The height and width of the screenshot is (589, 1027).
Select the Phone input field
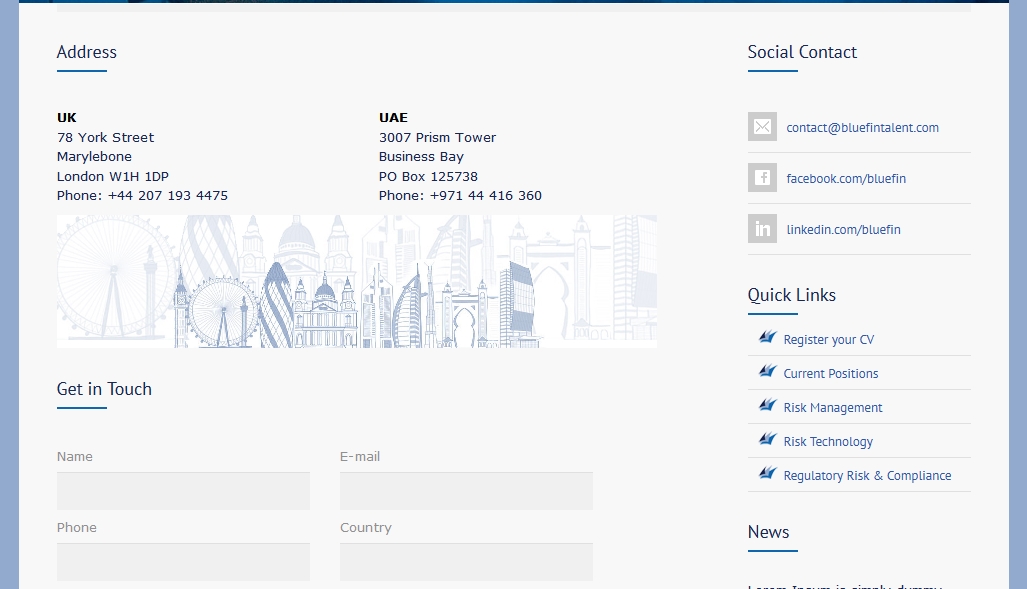coord(183,562)
